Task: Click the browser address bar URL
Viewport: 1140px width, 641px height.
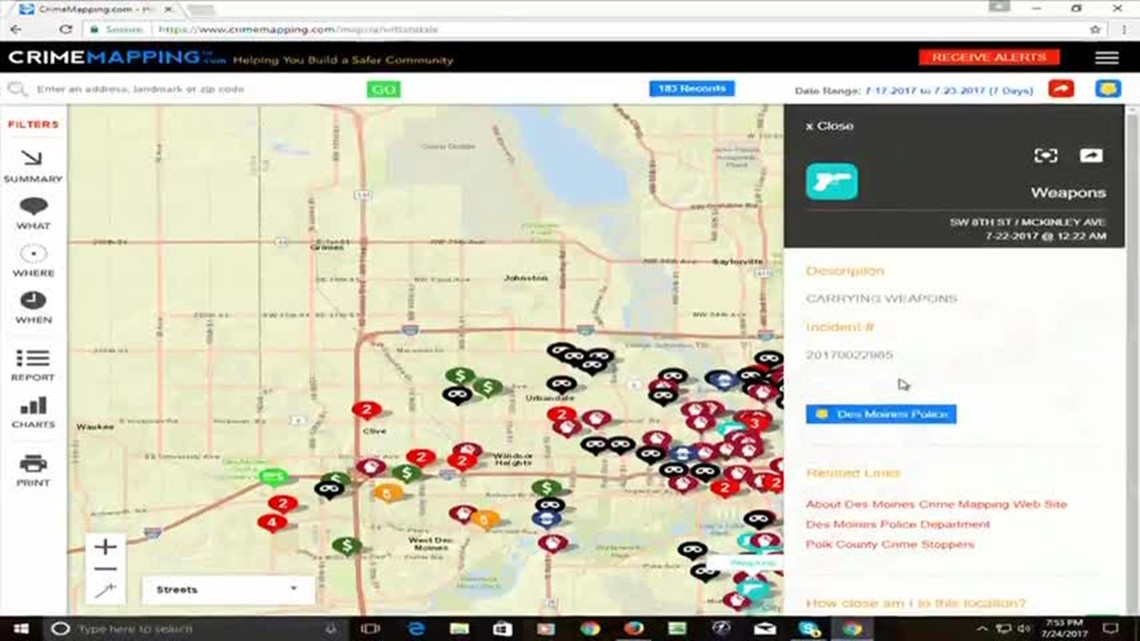Action: (x=298, y=30)
